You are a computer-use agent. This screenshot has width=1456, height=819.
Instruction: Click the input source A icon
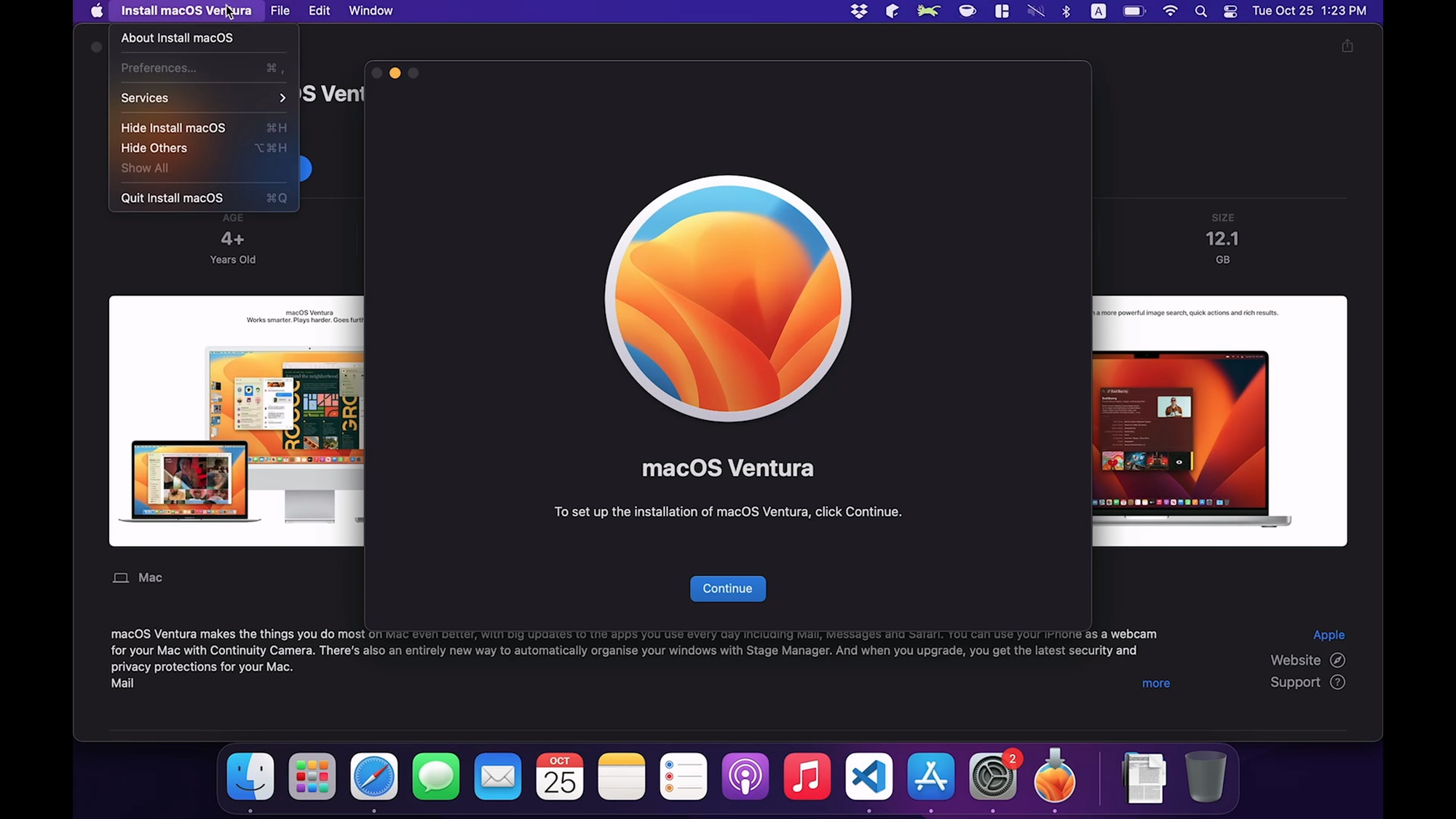[x=1099, y=11]
